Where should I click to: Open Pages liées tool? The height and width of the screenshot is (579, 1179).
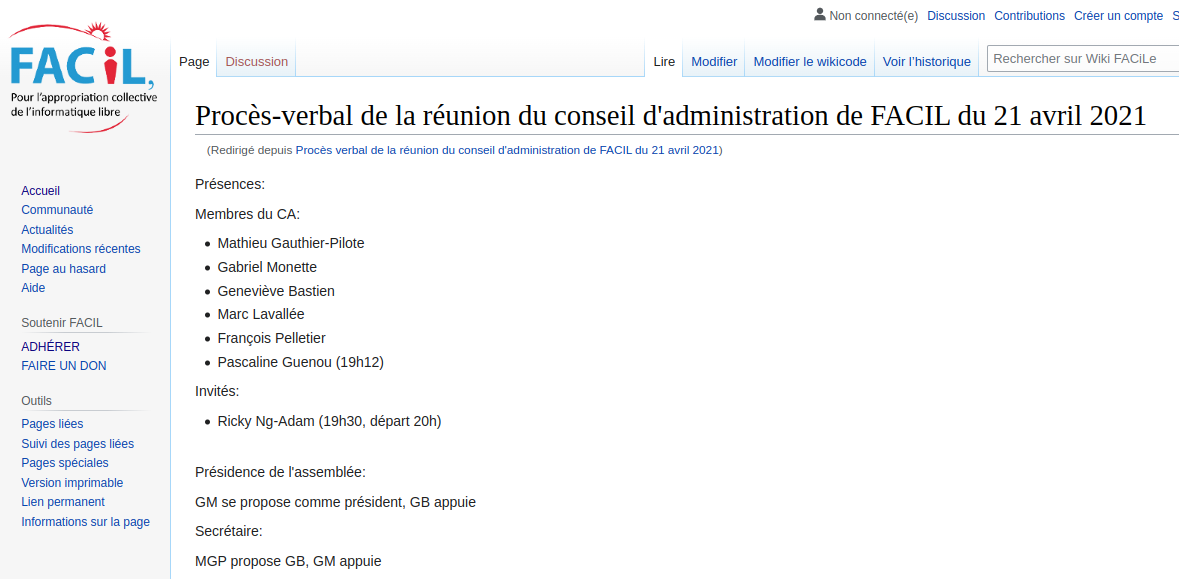click(52, 424)
